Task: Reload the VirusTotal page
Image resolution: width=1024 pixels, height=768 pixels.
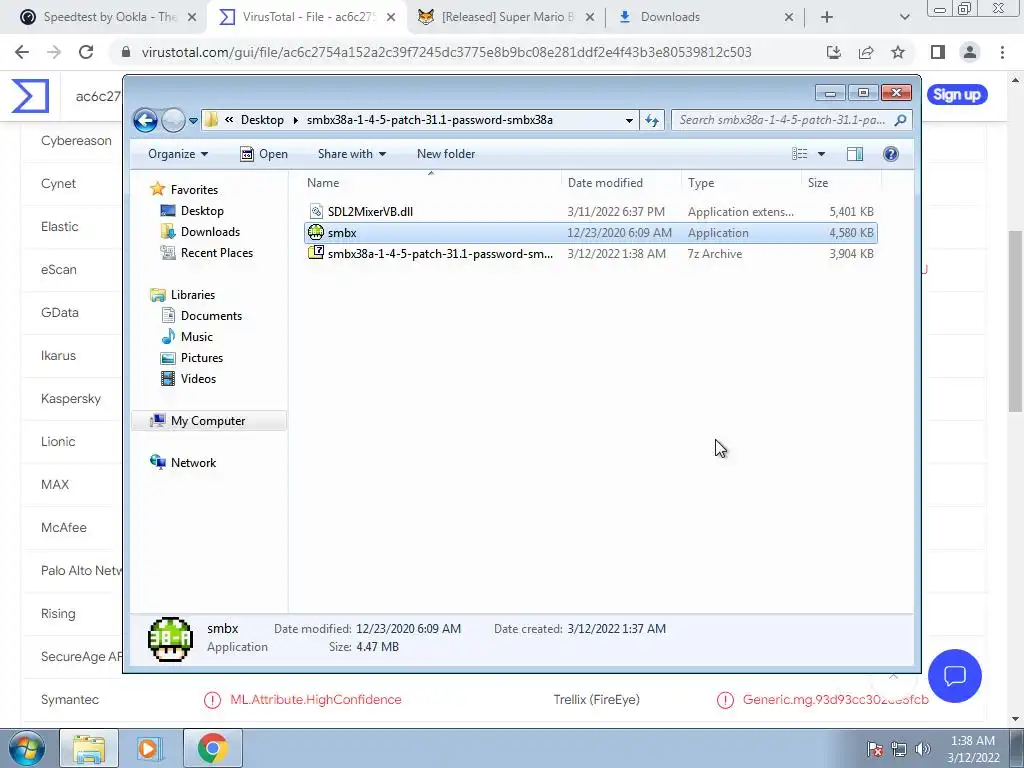Action: 86,52
